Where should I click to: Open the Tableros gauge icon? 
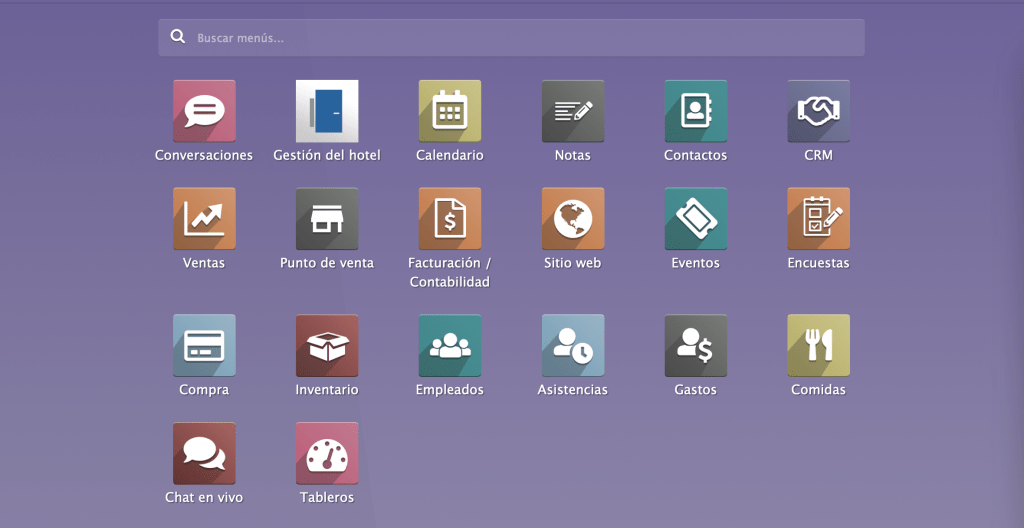[x=327, y=454]
